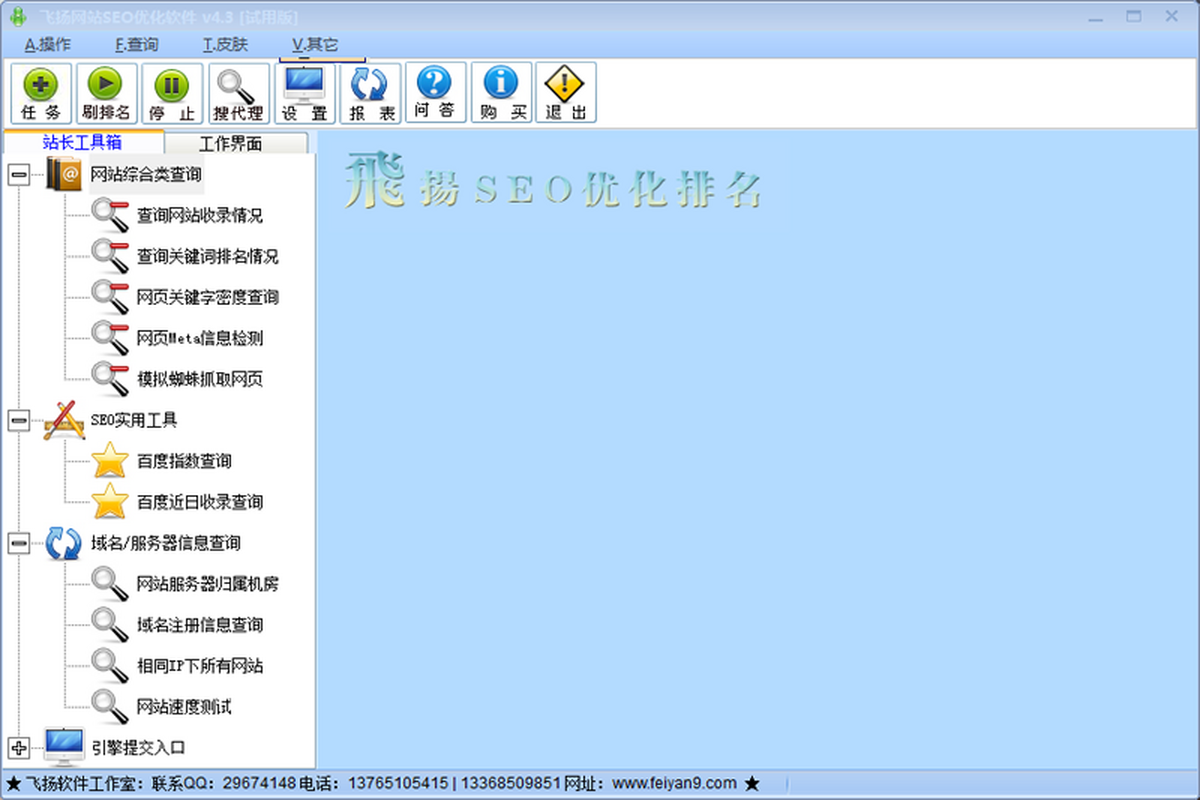Click the green 任务 add-task toolbar icon

41,94
